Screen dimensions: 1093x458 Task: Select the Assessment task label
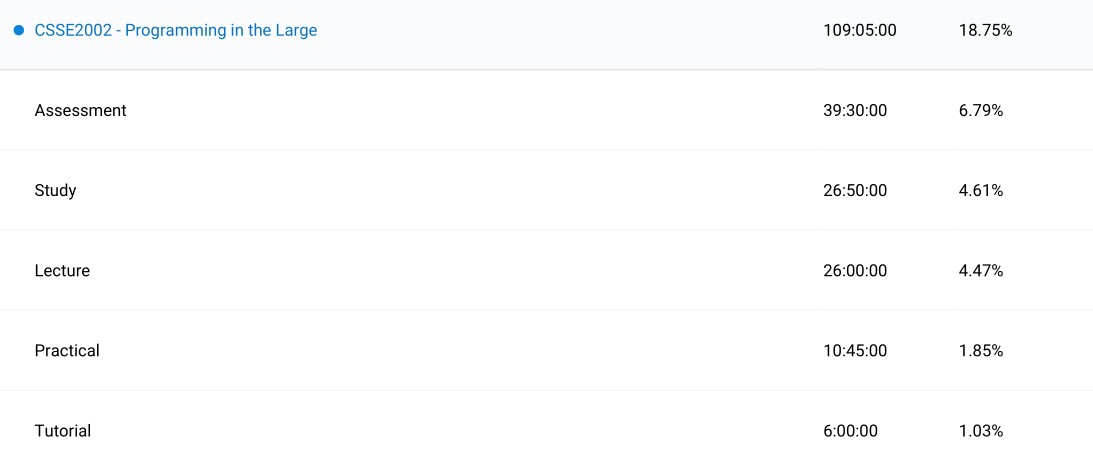click(80, 111)
